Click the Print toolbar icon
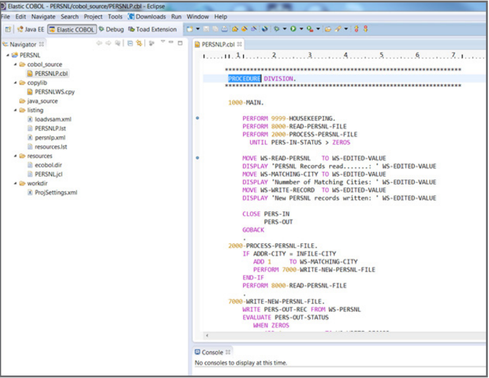 (x=225, y=29)
